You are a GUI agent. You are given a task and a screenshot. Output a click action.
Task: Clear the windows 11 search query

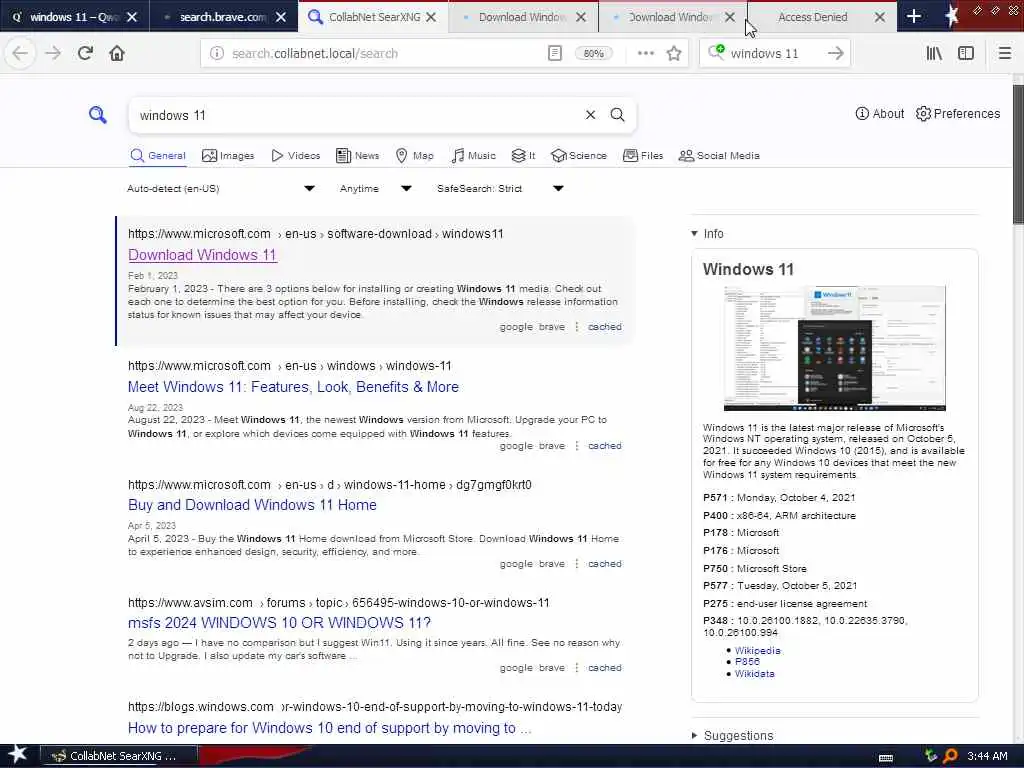point(590,115)
